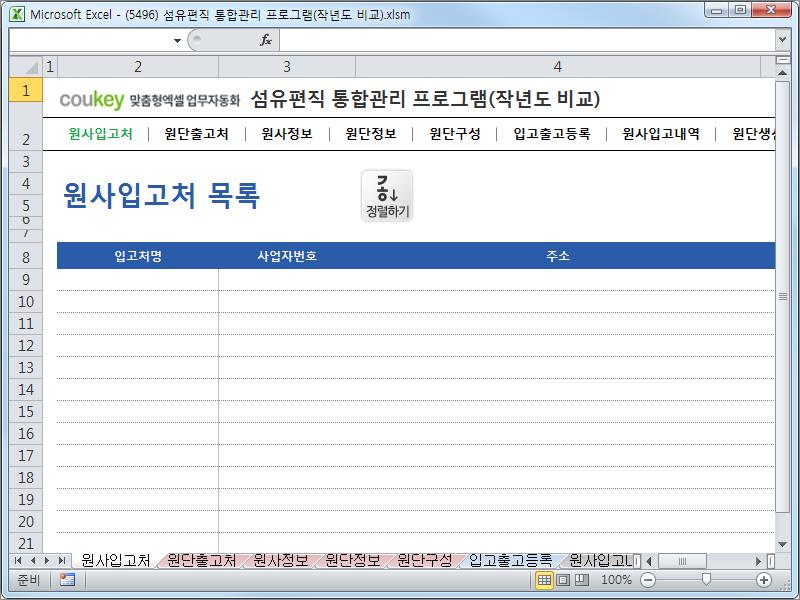
Task: Click the 입고처명 header cell
Action: [138, 256]
